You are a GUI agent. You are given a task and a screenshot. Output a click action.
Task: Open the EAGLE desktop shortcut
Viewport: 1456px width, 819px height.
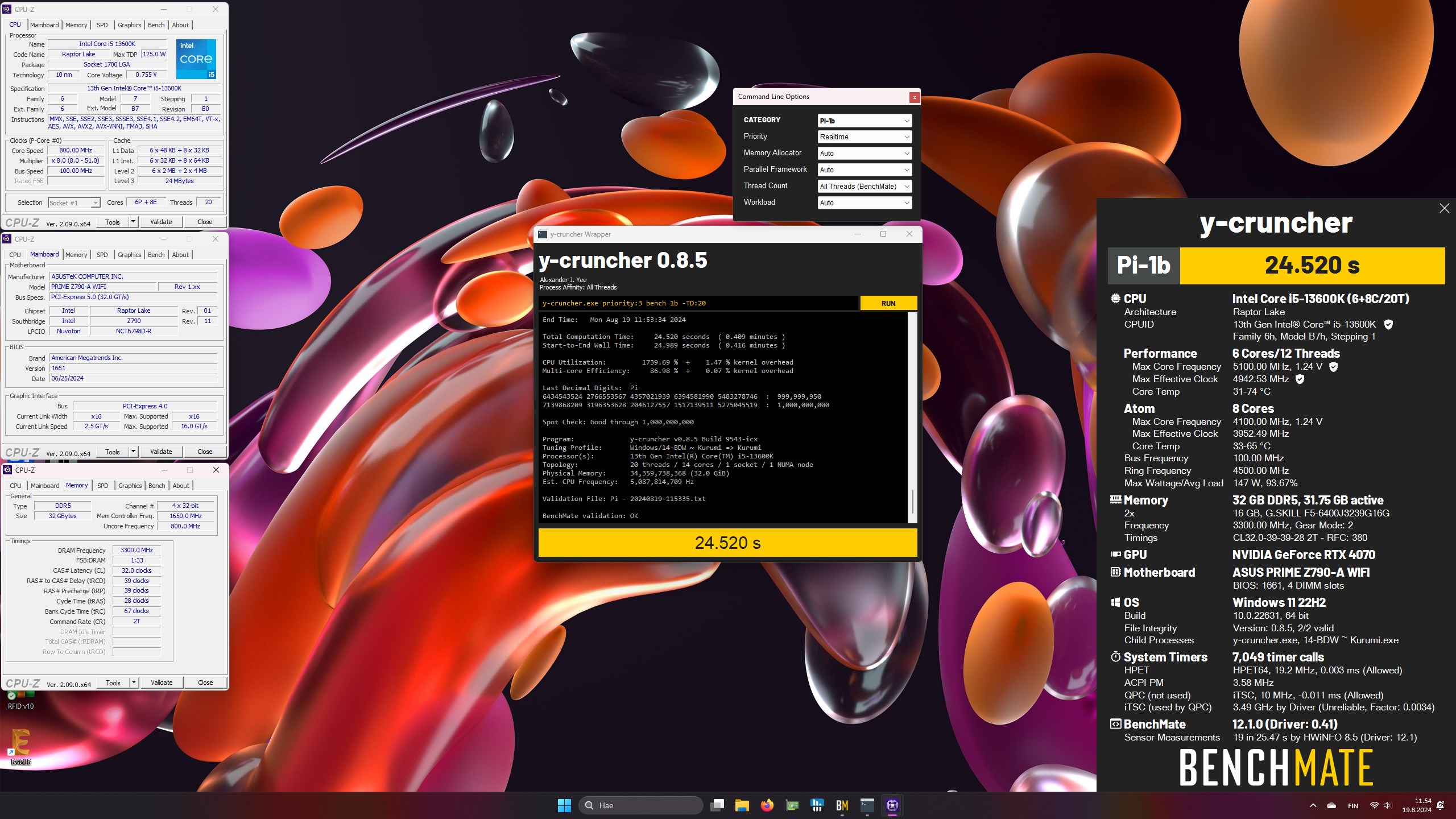click(x=20, y=747)
